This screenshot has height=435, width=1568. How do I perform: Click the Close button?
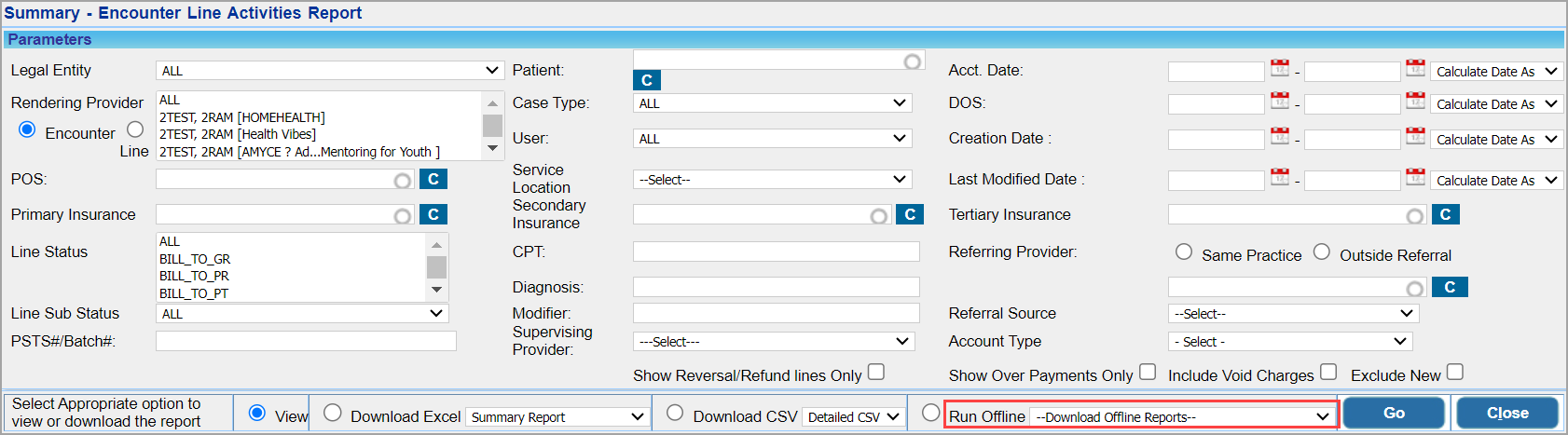pyautogui.click(x=1506, y=413)
